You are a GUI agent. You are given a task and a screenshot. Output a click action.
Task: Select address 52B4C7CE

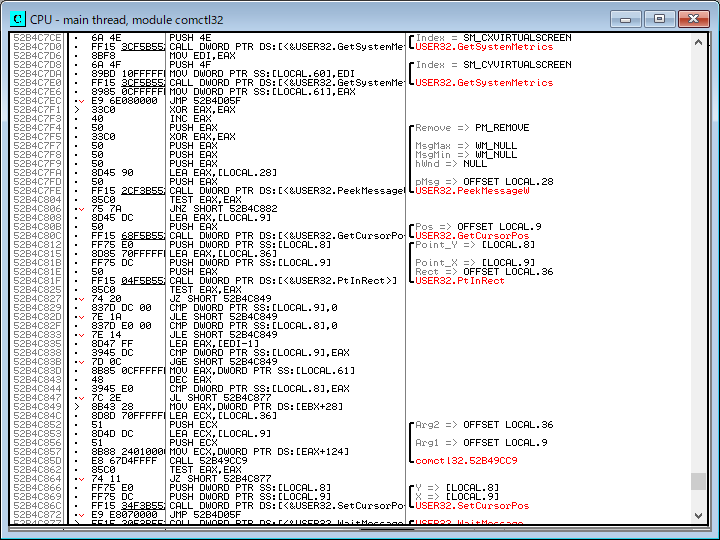click(37, 38)
